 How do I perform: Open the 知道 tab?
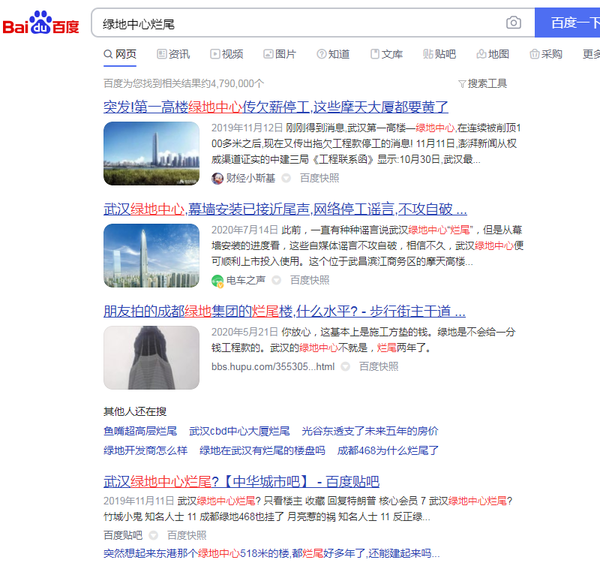333,54
